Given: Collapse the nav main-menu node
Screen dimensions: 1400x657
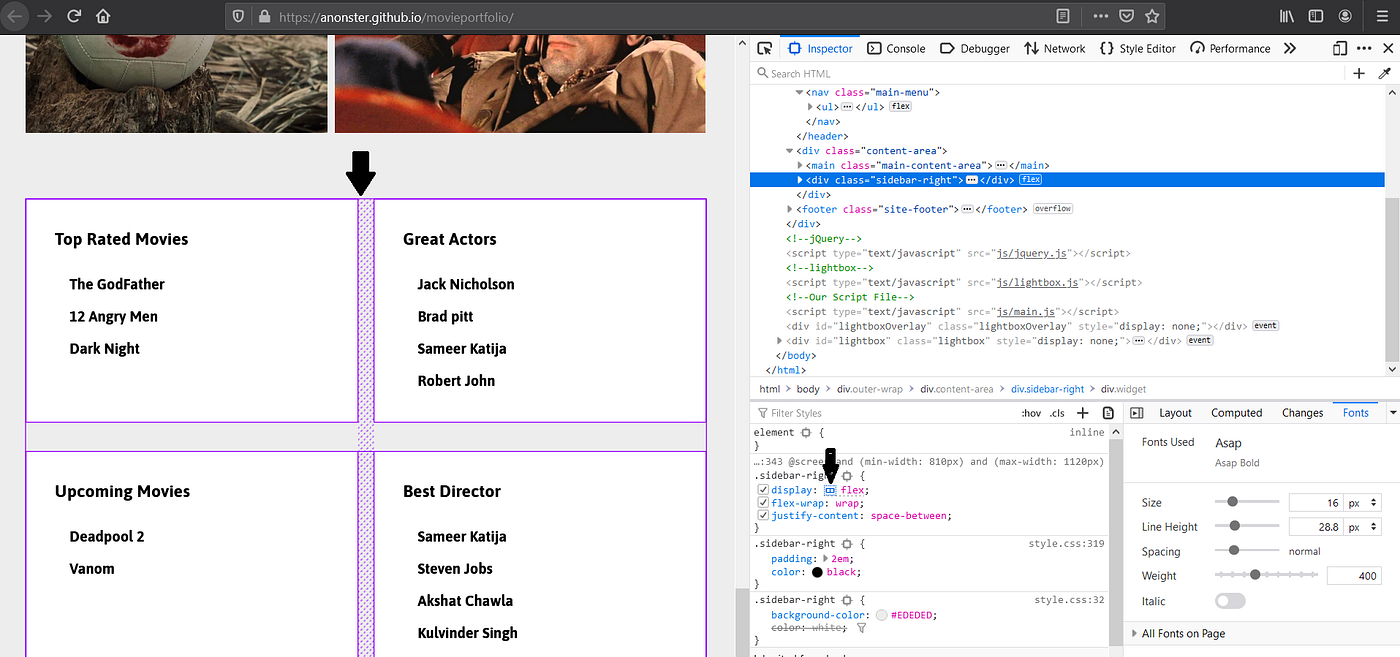Looking at the screenshot, I should (800, 92).
